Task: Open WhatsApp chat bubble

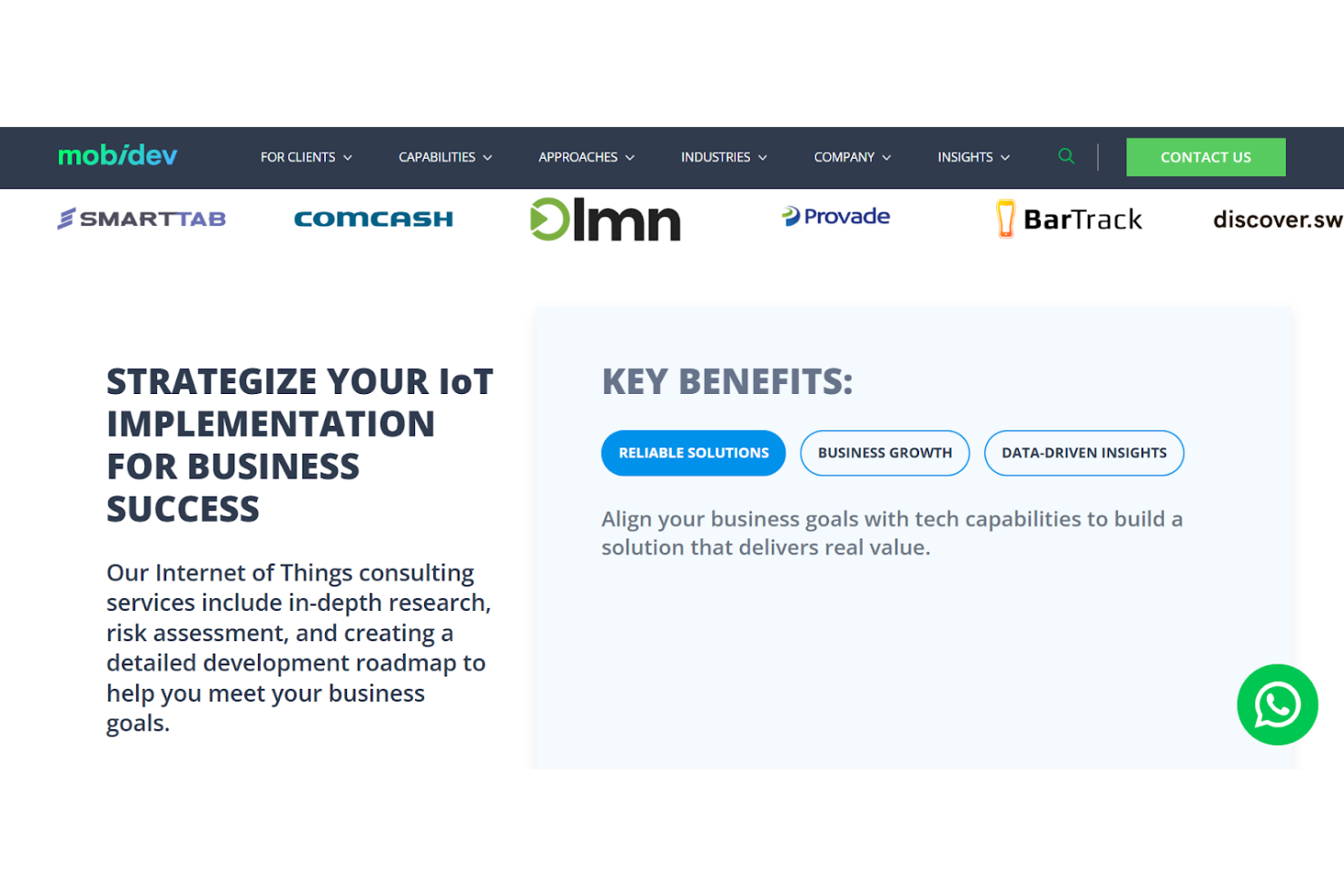Action: [1276, 704]
